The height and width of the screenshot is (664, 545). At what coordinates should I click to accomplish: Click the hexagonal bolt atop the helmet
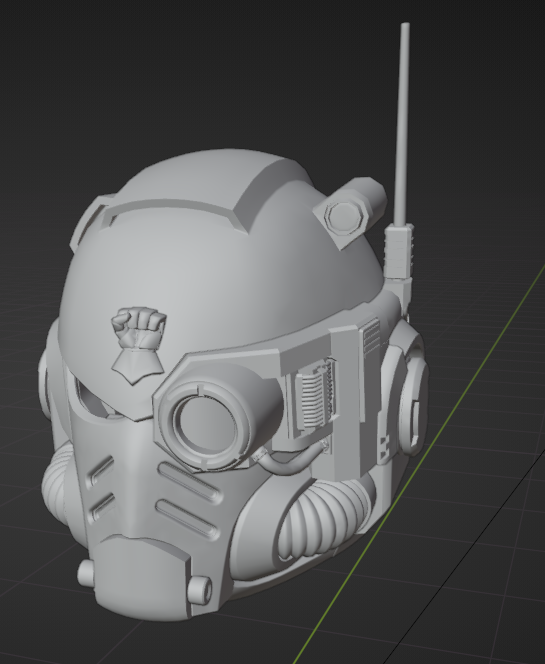click(345, 218)
